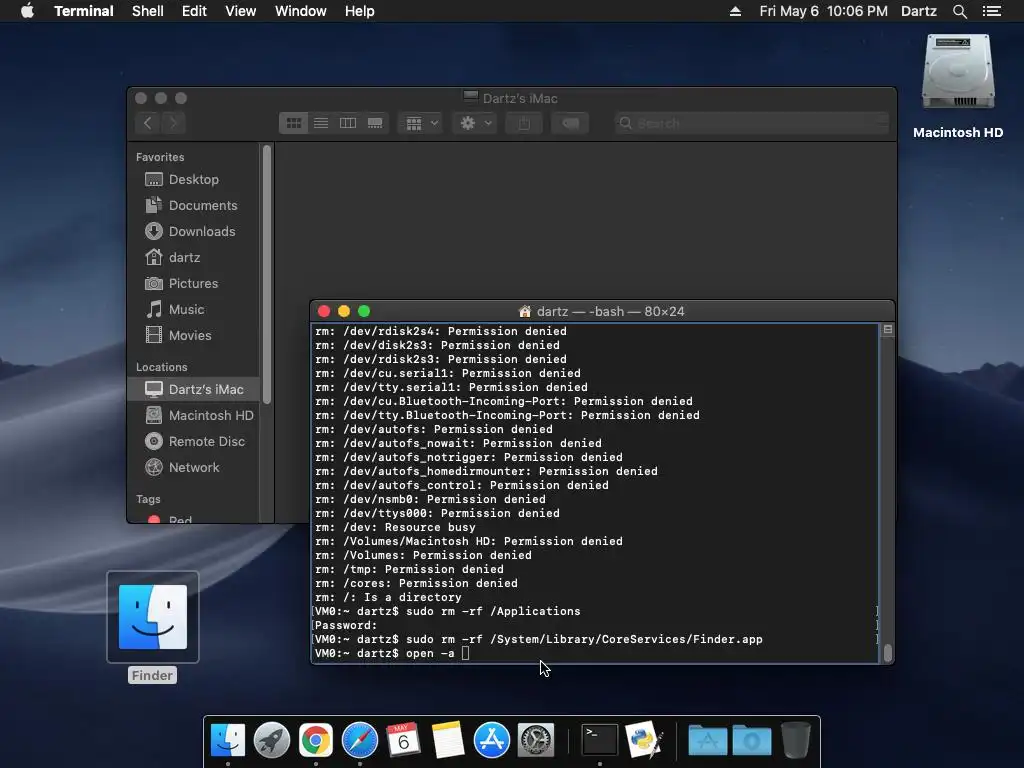Image resolution: width=1024 pixels, height=768 pixels.
Task: Open the Apple menu
Action: point(27,11)
